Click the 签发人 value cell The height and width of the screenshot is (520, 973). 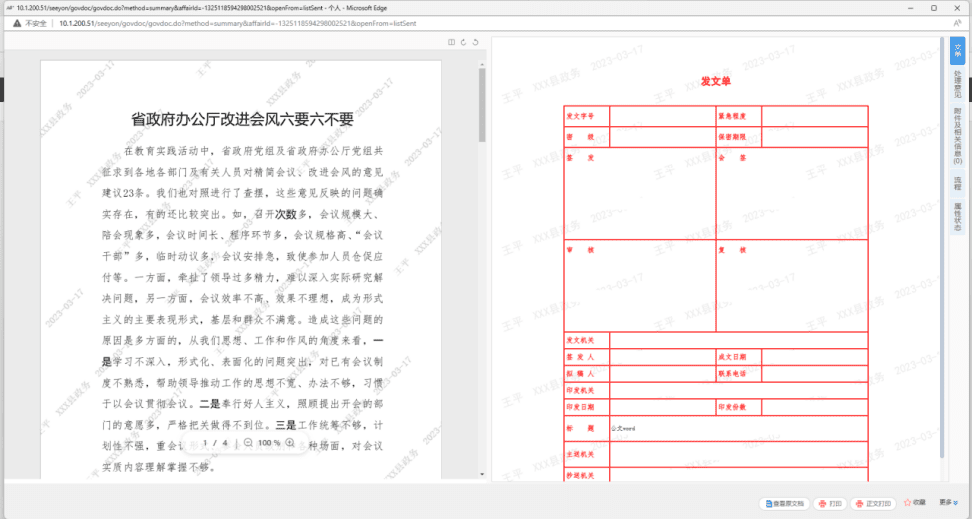pyautogui.click(x=663, y=357)
